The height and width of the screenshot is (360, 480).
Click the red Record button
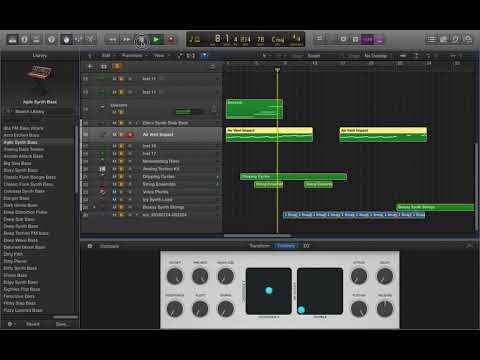coord(171,40)
